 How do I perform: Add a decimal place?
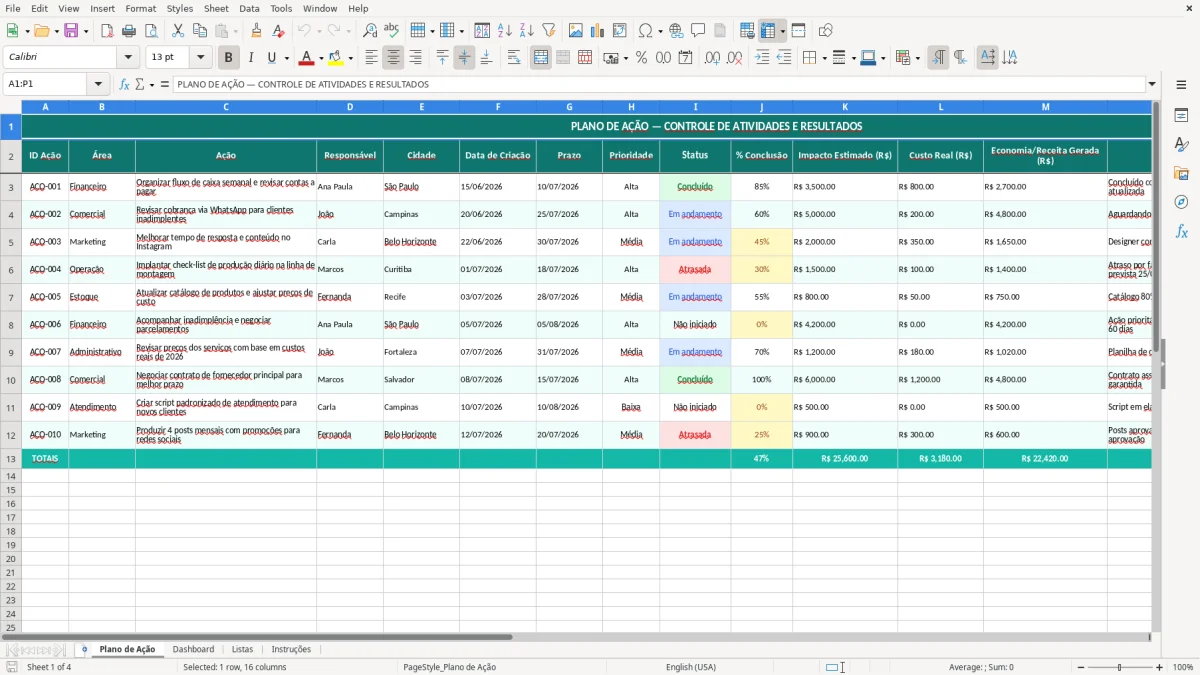(x=712, y=58)
